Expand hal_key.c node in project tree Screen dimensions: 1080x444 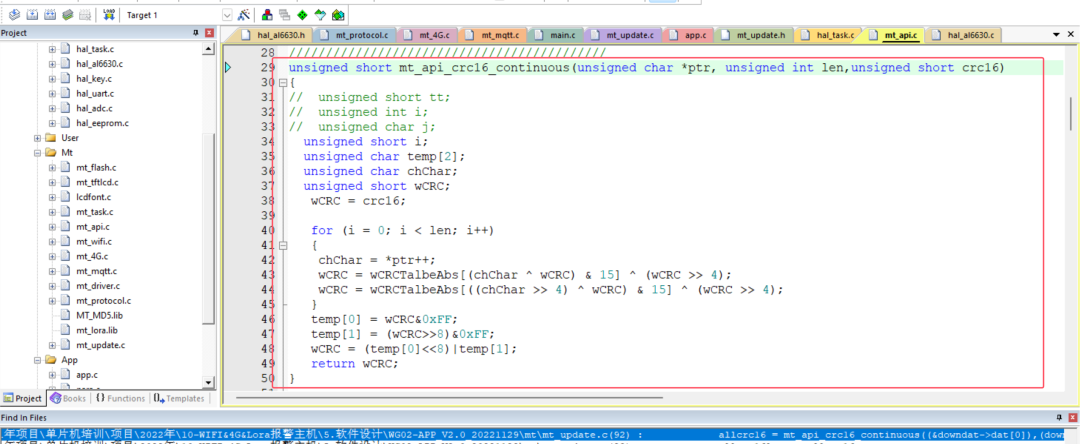(x=52, y=78)
